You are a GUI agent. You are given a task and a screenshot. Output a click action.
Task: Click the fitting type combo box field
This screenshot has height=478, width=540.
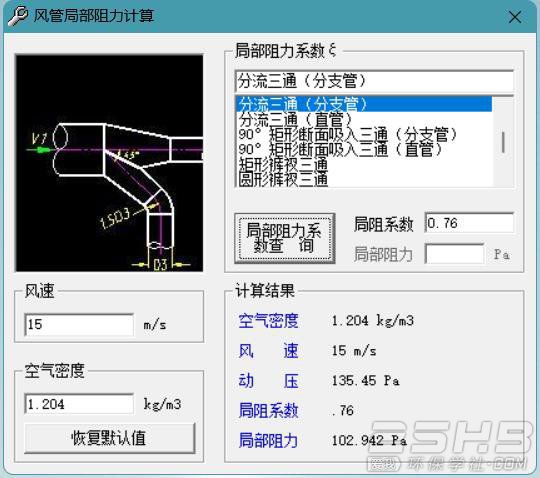(x=374, y=81)
